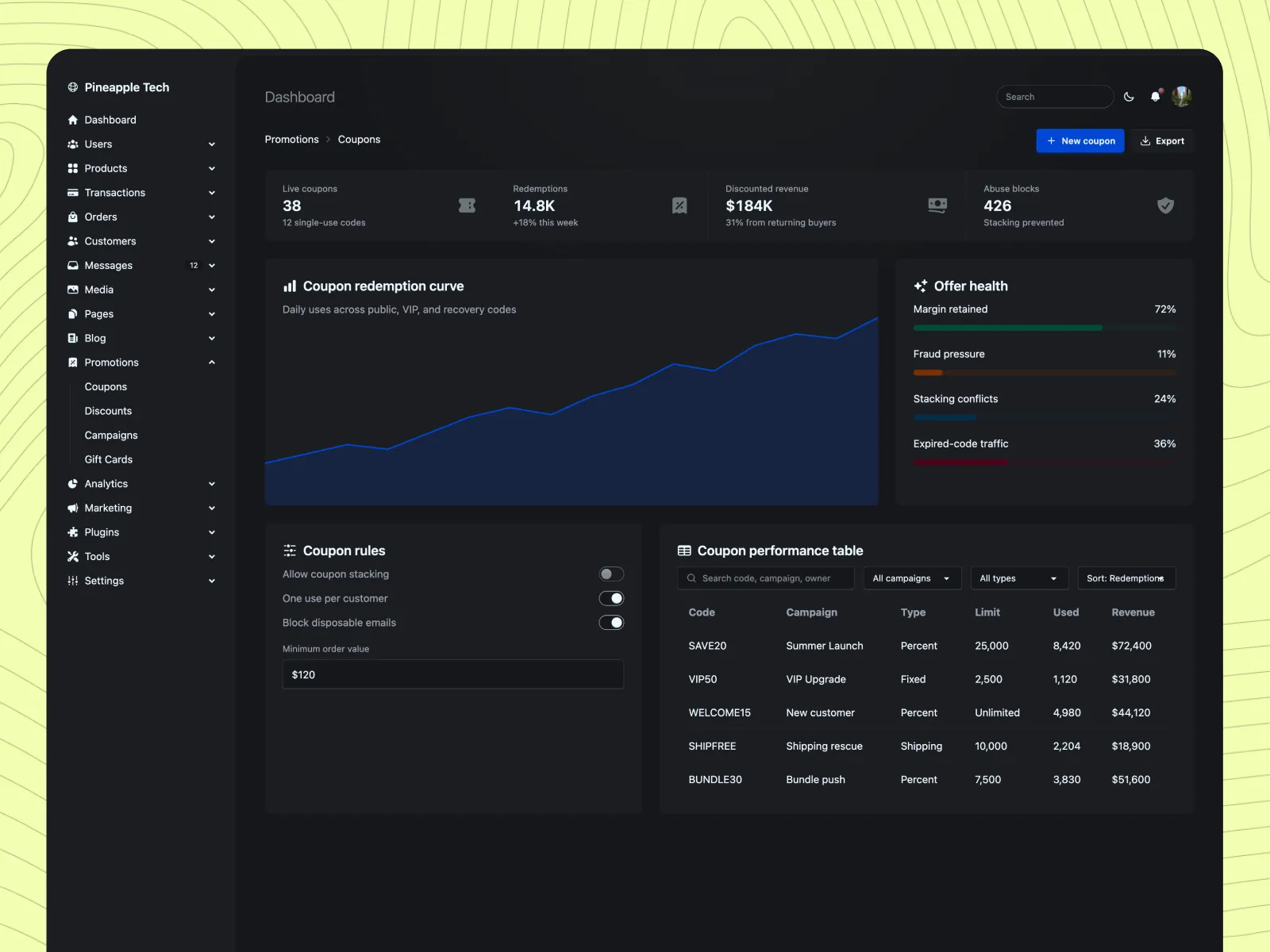Screen dimensions: 1270x952
Task: Click the table icon beside Coupon performance table
Action: tap(684, 551)
